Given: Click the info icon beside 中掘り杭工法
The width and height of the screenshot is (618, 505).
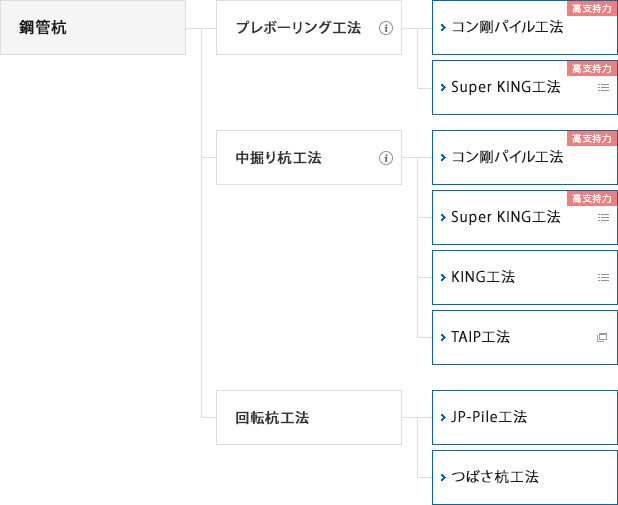Looking at the screenshot, I should point(386,158).
